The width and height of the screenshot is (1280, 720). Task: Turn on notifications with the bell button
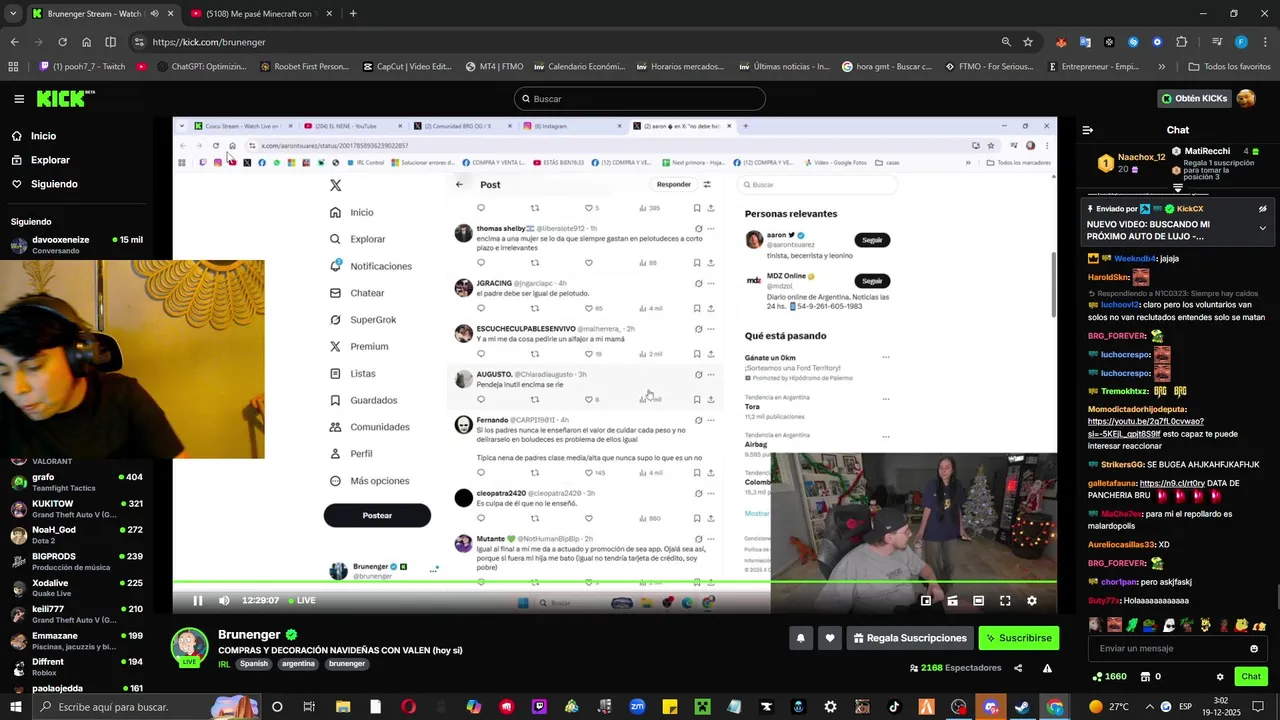tap(800, 638)
